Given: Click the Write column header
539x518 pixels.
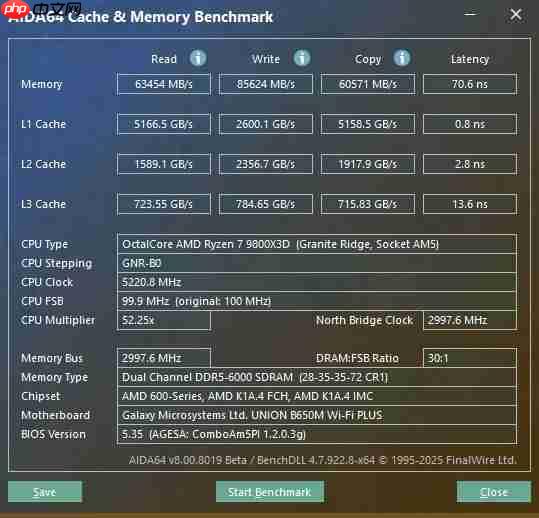Looking at the screenshot, I should tap(266, 59).
